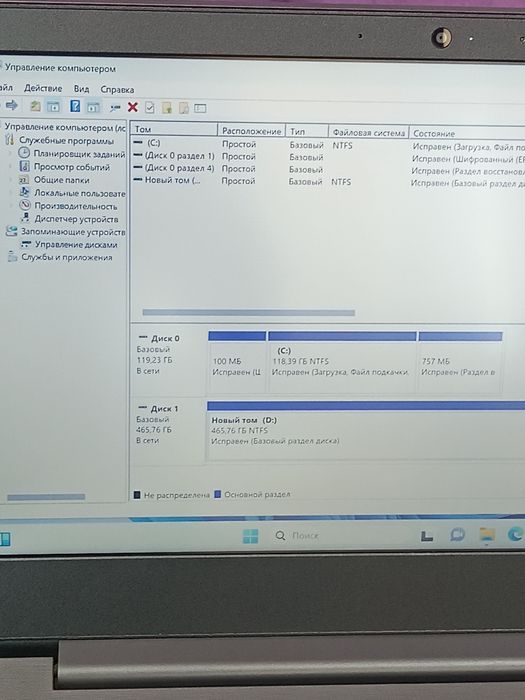The image size is (525, 700).
Task: Click toolbar icon just left of red X
Action: [x=115, y=108]
